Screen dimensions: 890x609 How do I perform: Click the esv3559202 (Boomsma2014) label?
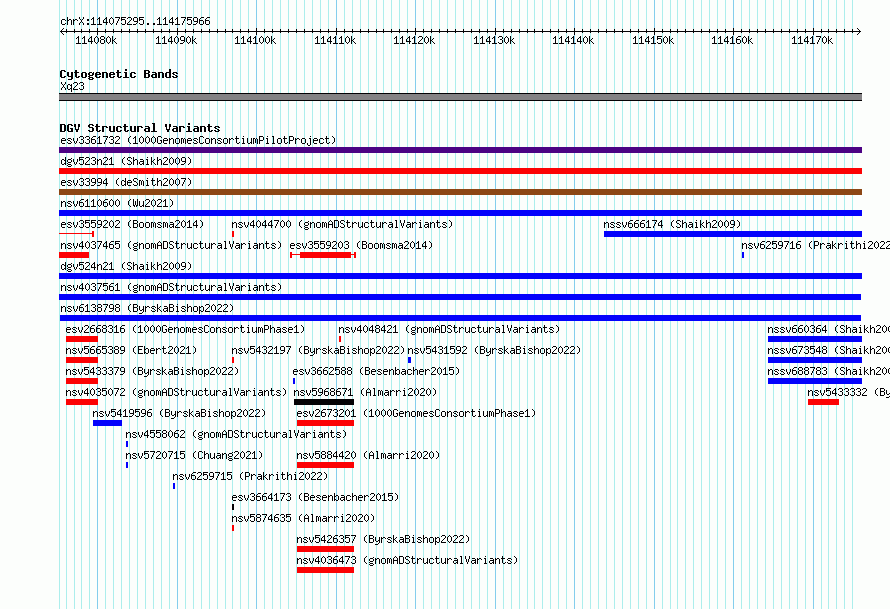tap(132, 224)
